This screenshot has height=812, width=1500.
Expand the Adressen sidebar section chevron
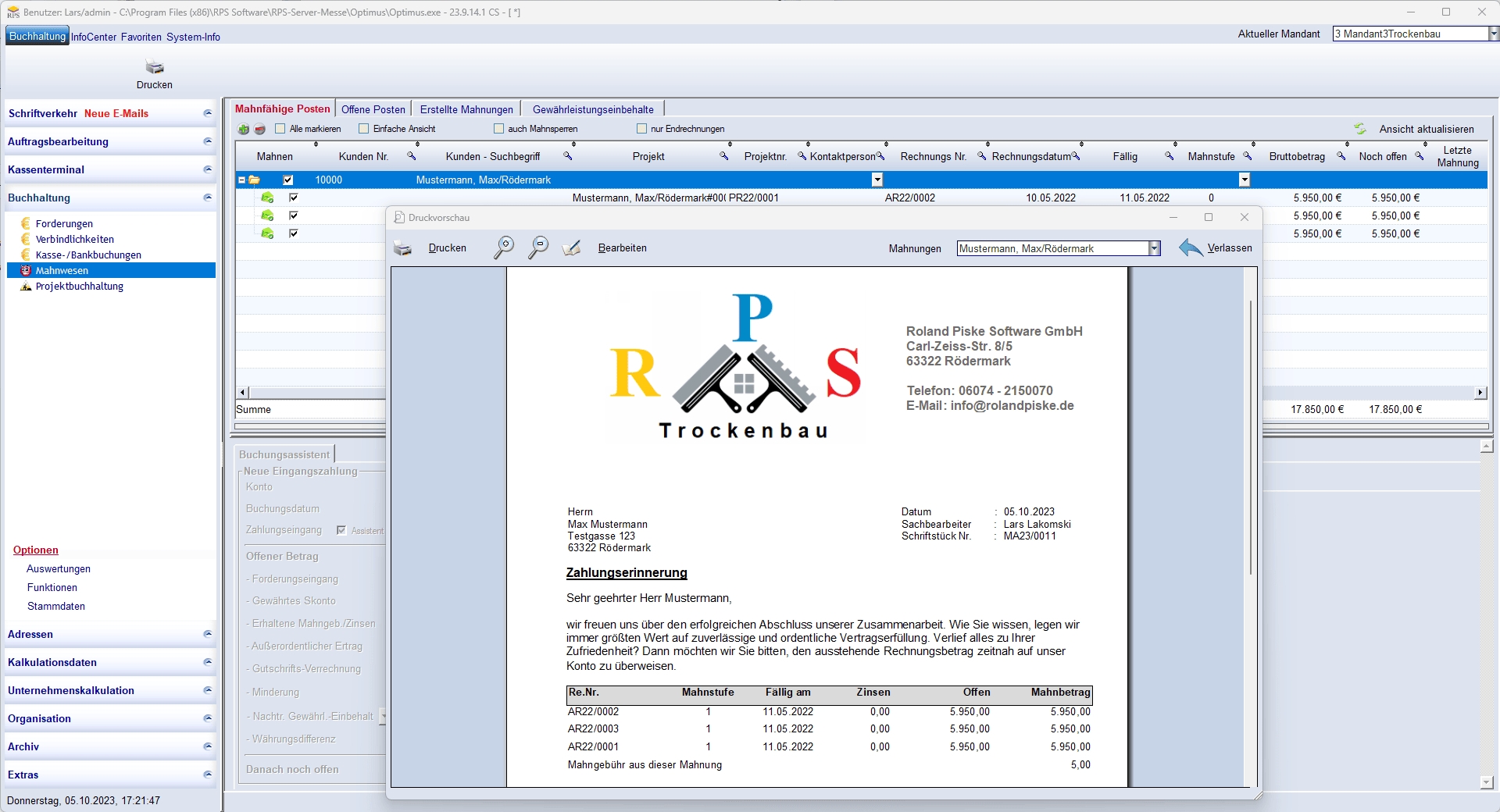(x=208, y=634)
